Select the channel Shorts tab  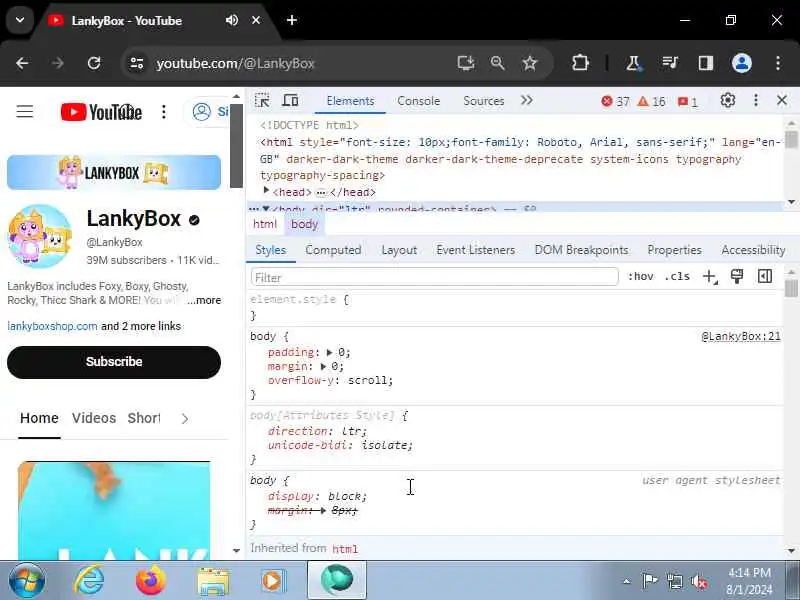click(143, 418)
